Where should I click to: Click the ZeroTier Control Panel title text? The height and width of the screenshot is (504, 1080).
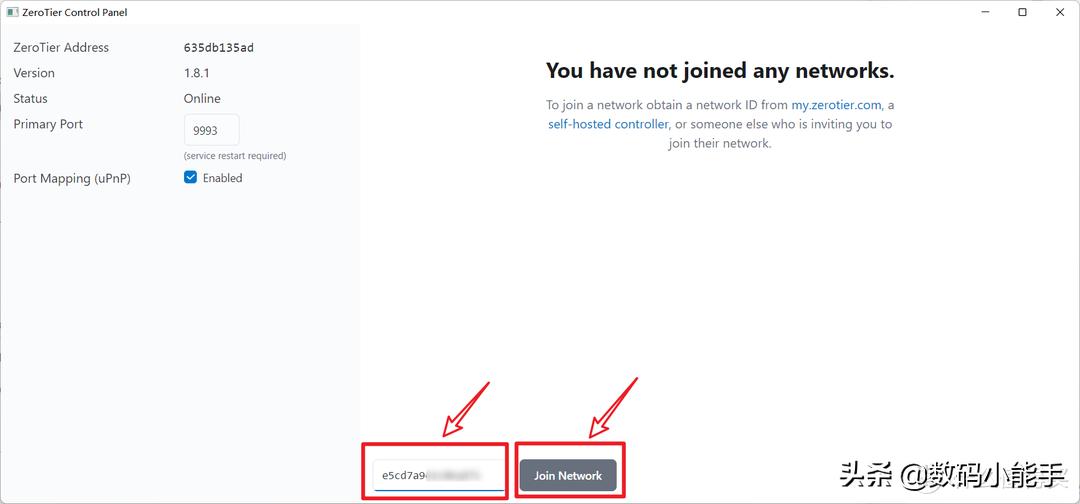click(x=75, y=13)
